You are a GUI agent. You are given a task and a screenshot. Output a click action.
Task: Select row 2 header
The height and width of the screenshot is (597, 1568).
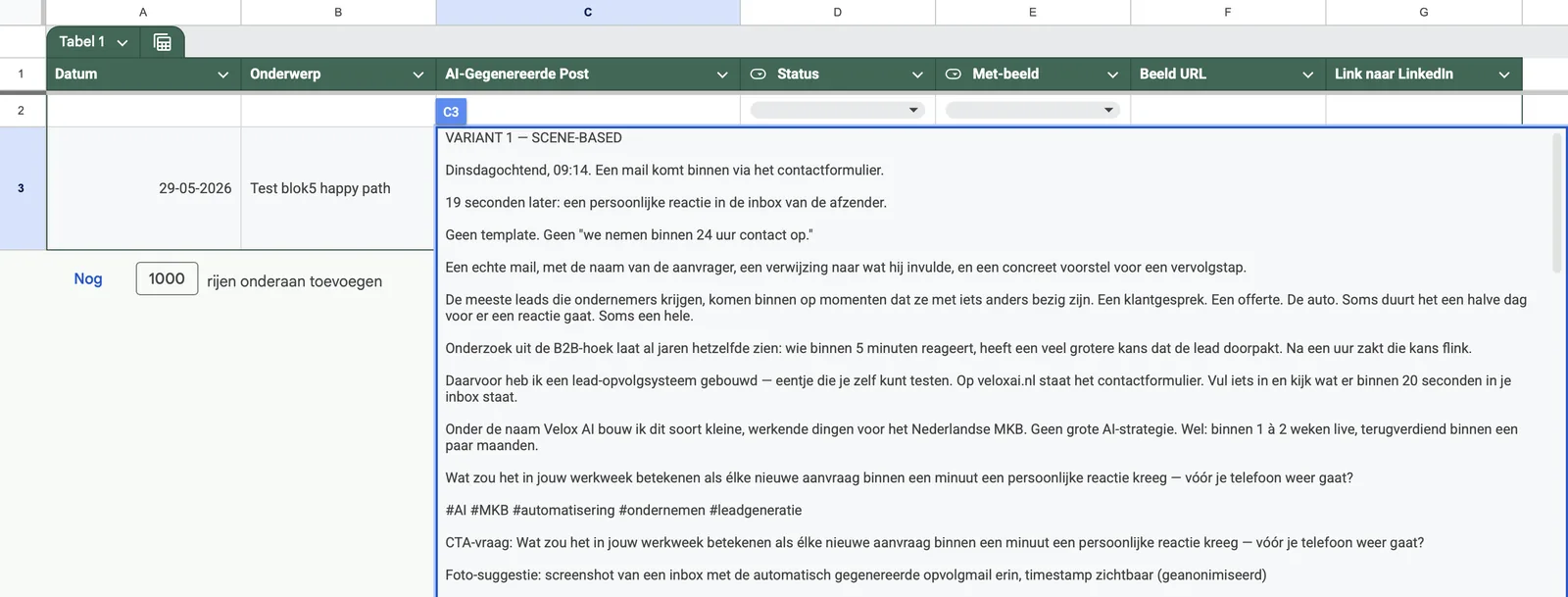[x=22, y=111]
